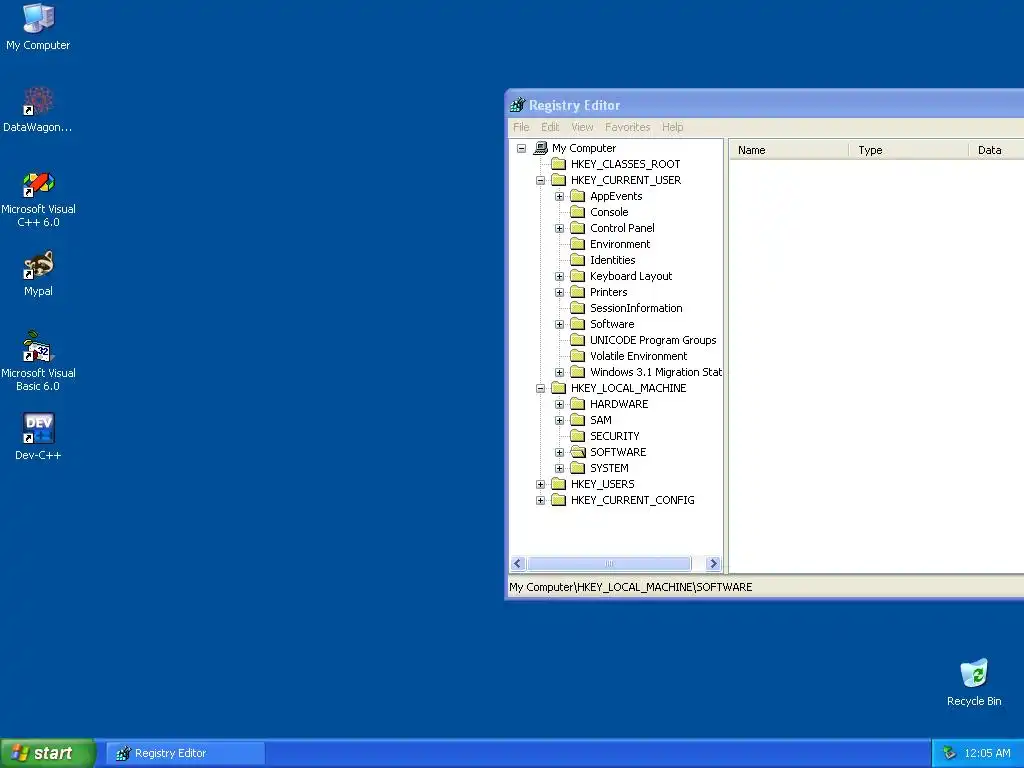Open the View menu
The height and width of the screenshot is (768, 1024).
pos(582,127)
